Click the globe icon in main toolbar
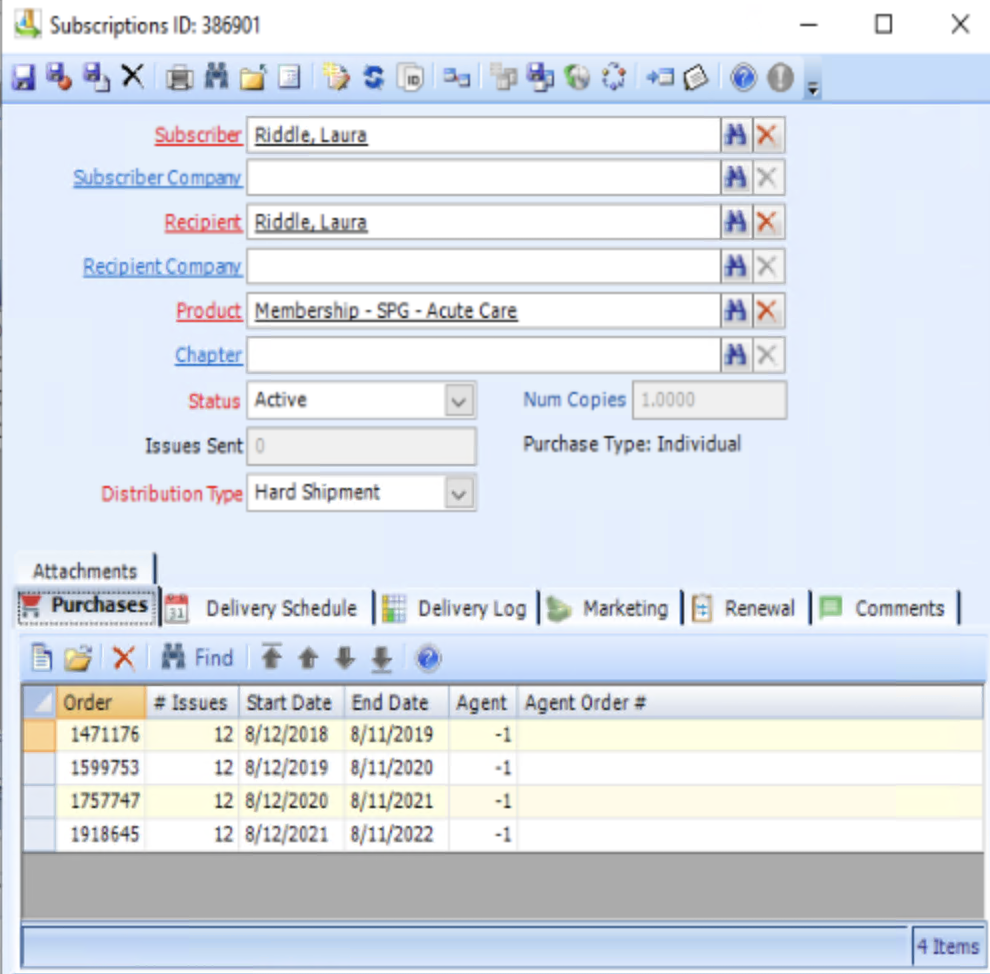 (x=577, y=77)
